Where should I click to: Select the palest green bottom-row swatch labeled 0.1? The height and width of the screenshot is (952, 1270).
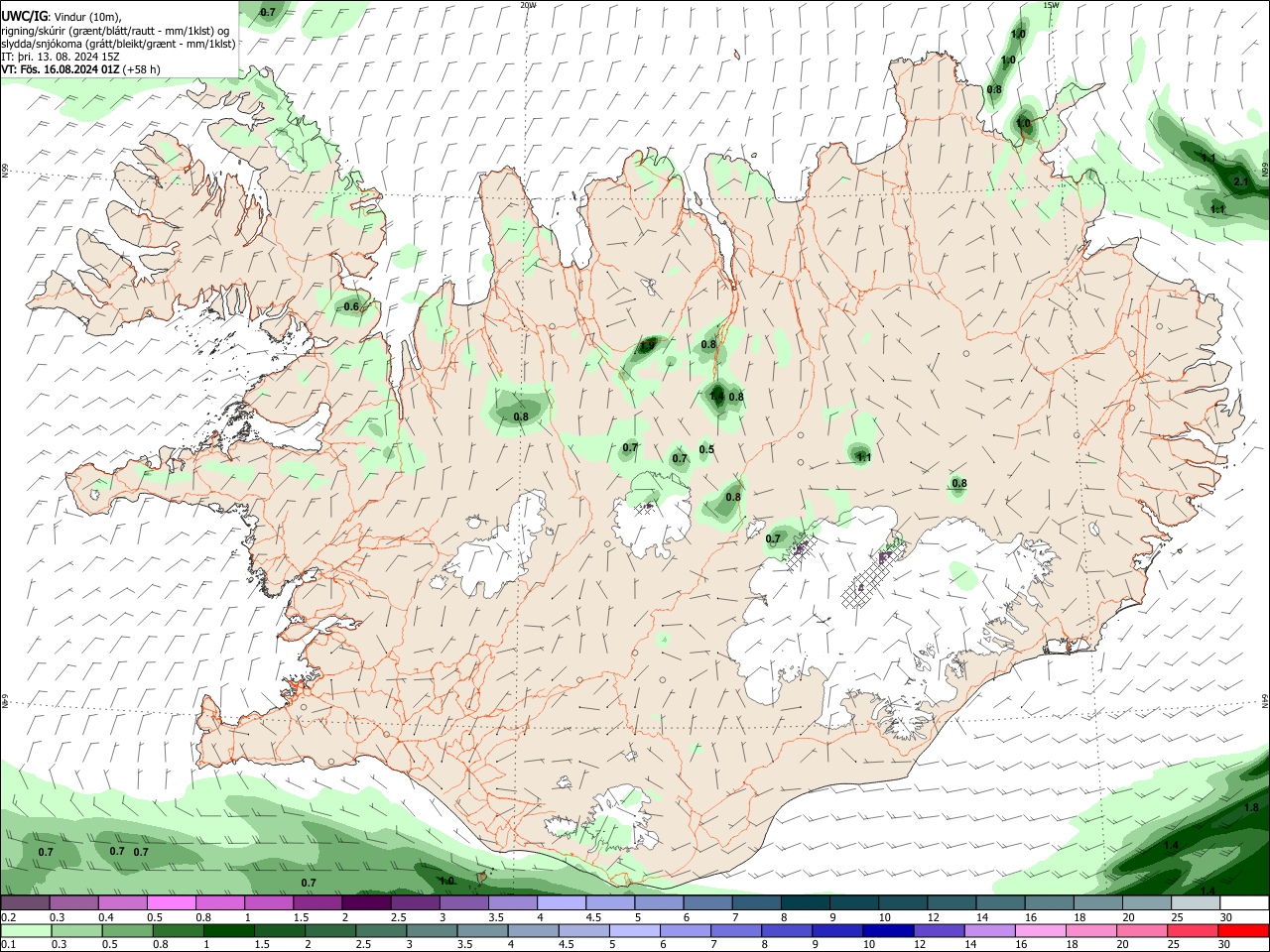26,930
